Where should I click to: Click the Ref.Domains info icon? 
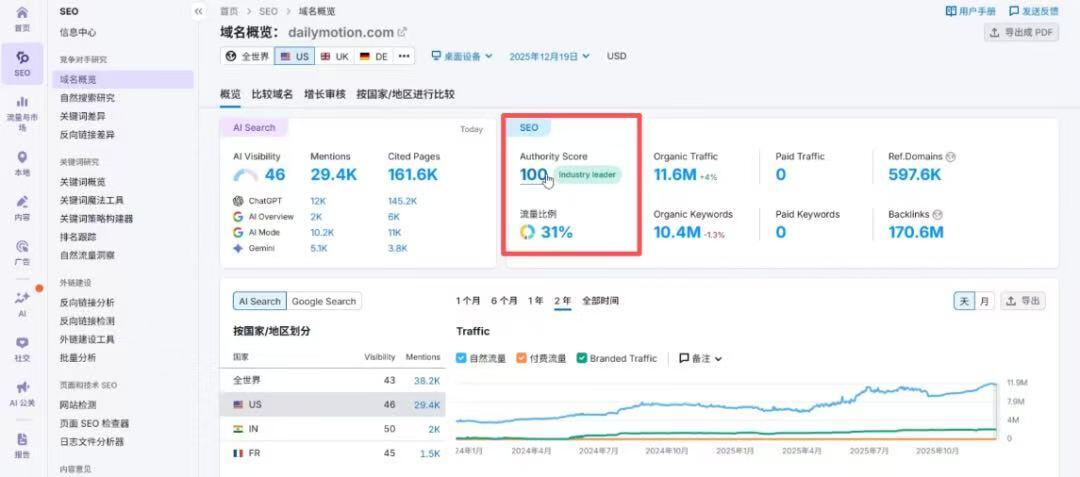951,156
